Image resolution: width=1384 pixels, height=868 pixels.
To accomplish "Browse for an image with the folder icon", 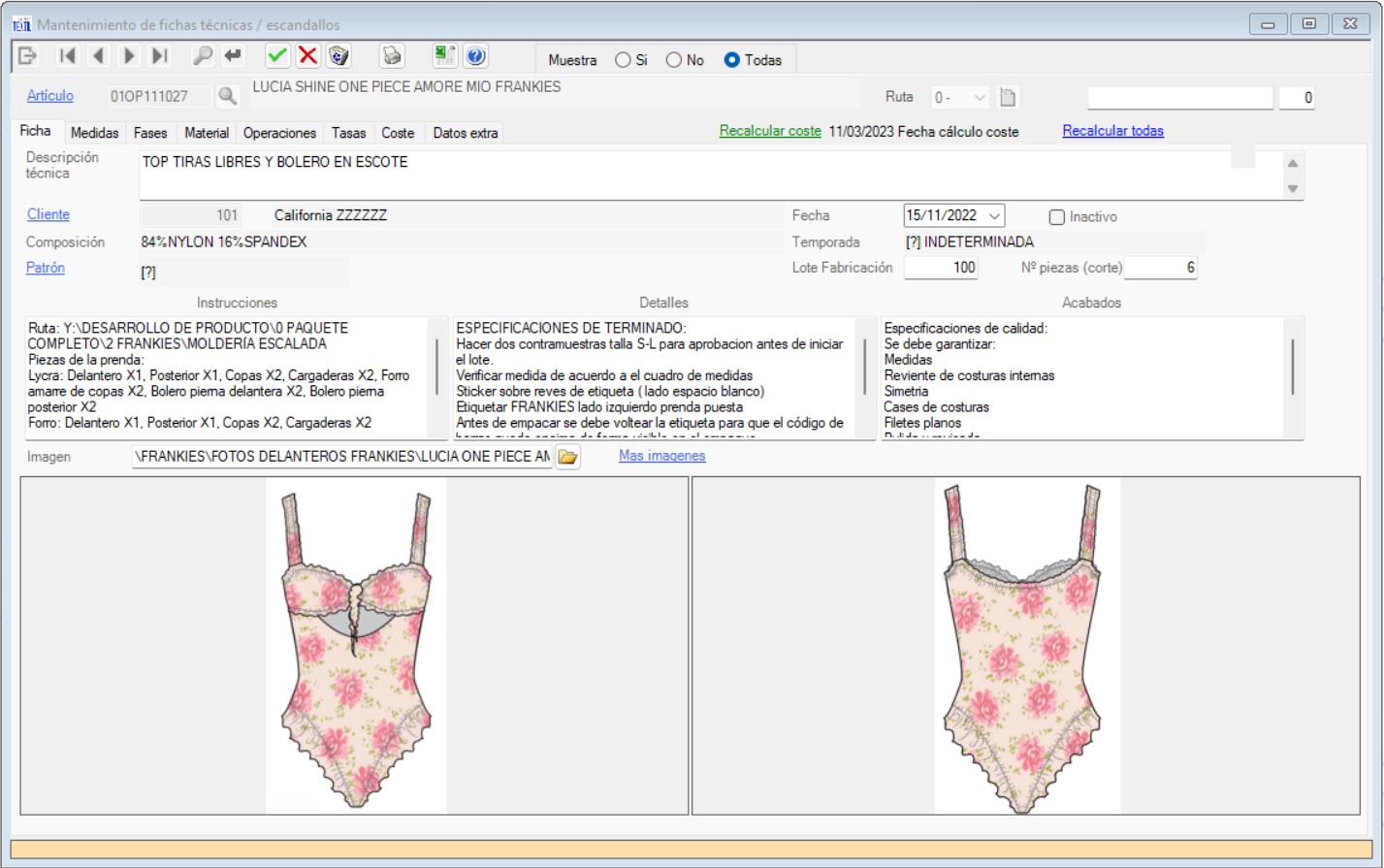I will click(567, 457).
